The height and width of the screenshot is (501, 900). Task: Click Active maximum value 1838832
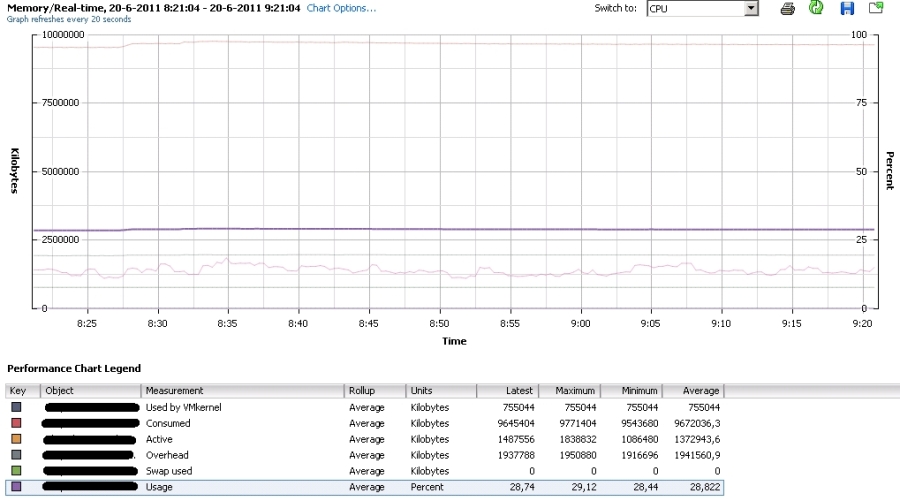click(578, 439)
